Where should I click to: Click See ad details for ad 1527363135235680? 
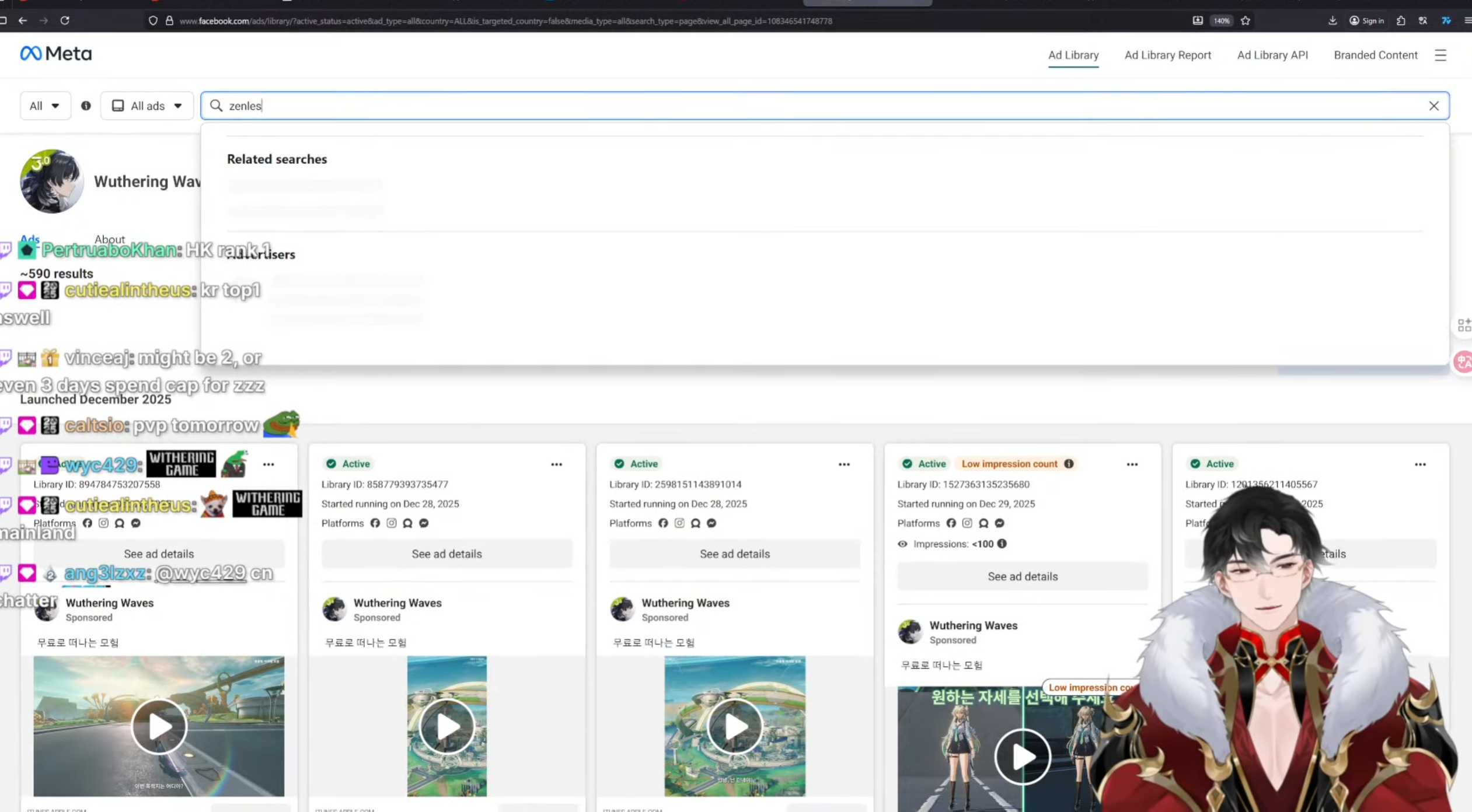[x=1022, y=576]
